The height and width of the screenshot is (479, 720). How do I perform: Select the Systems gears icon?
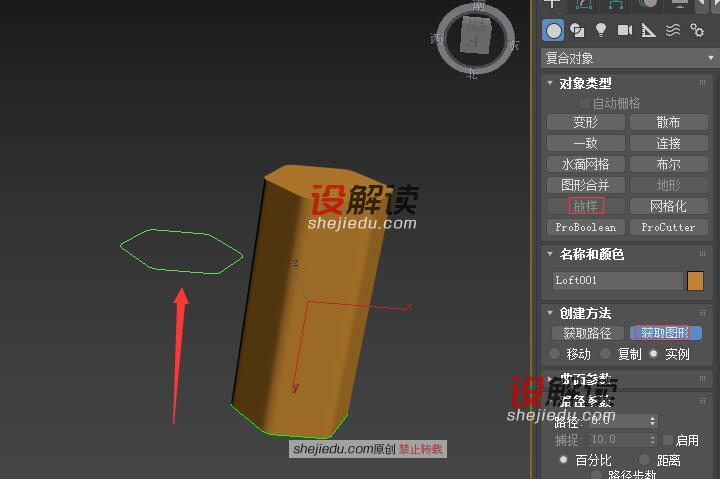point(697,30)
